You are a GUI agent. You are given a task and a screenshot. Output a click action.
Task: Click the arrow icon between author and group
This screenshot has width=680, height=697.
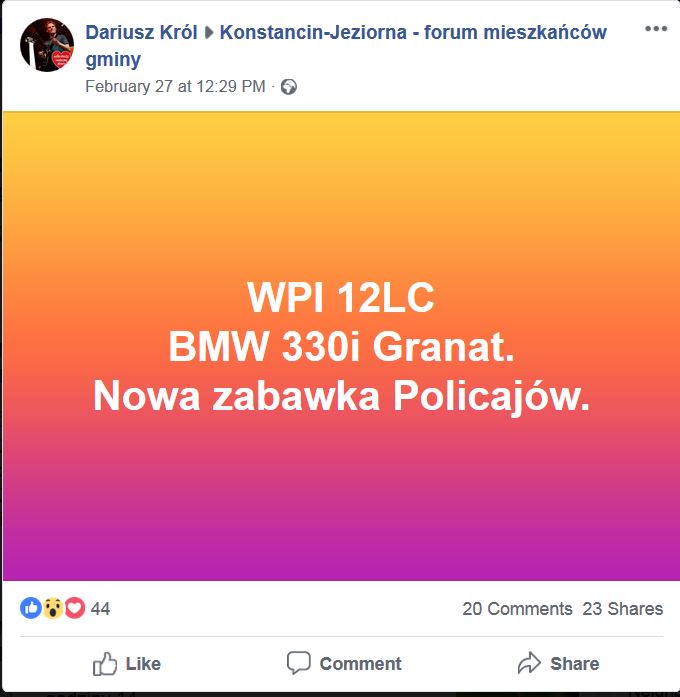coord(209,33)
